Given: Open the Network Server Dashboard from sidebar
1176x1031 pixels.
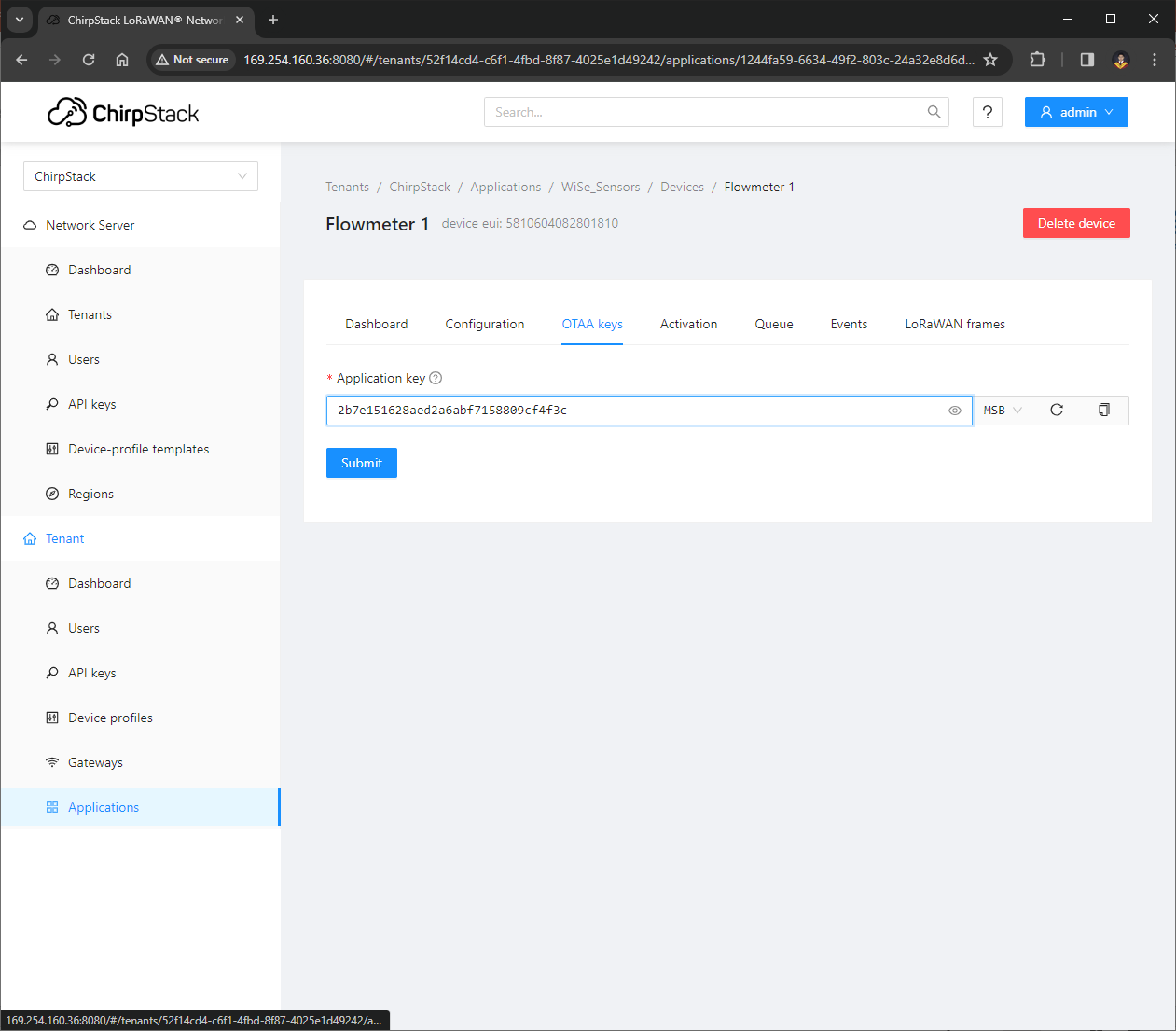Looking at the screenshot, I should pyautogui.click(x=100, y=270).
